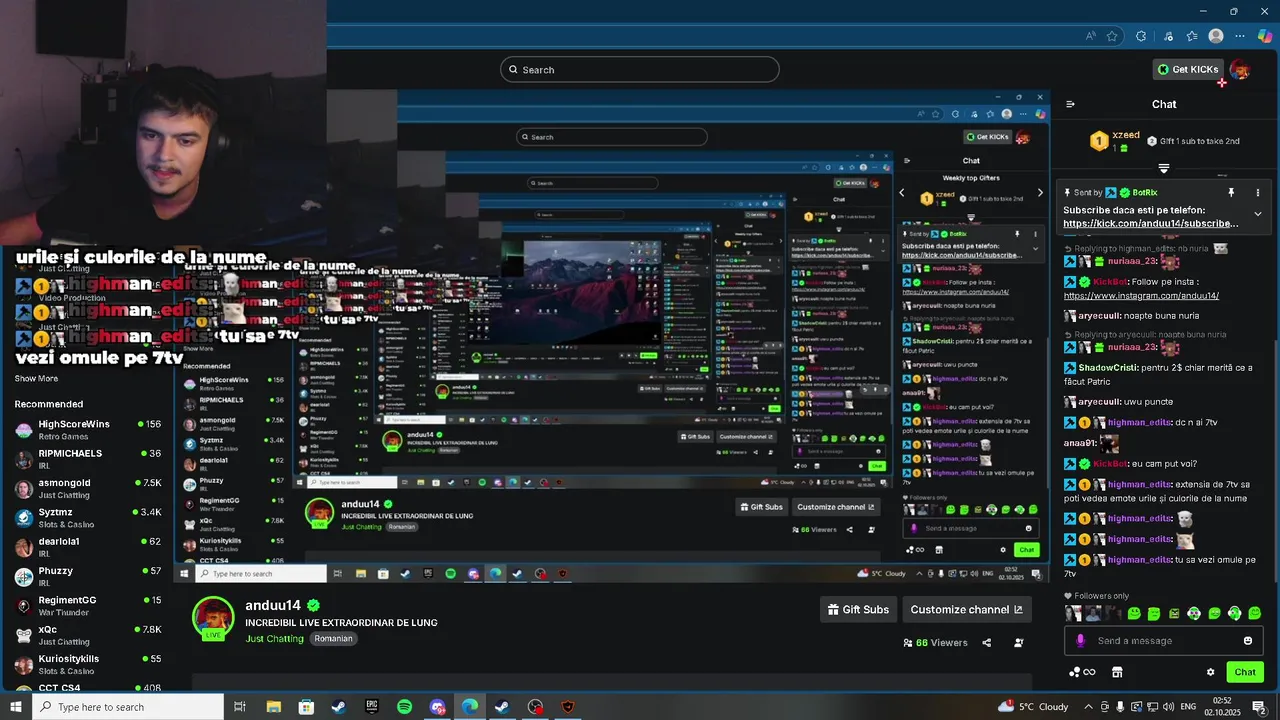Open File Explorer from the taskbar
This screenshot has height=720, width=1280.
click(273, 707)
